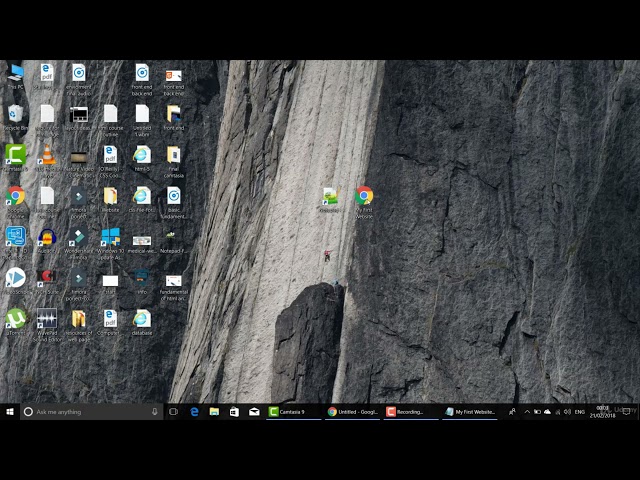Open File Explorer from taskbar

point(214,412)
